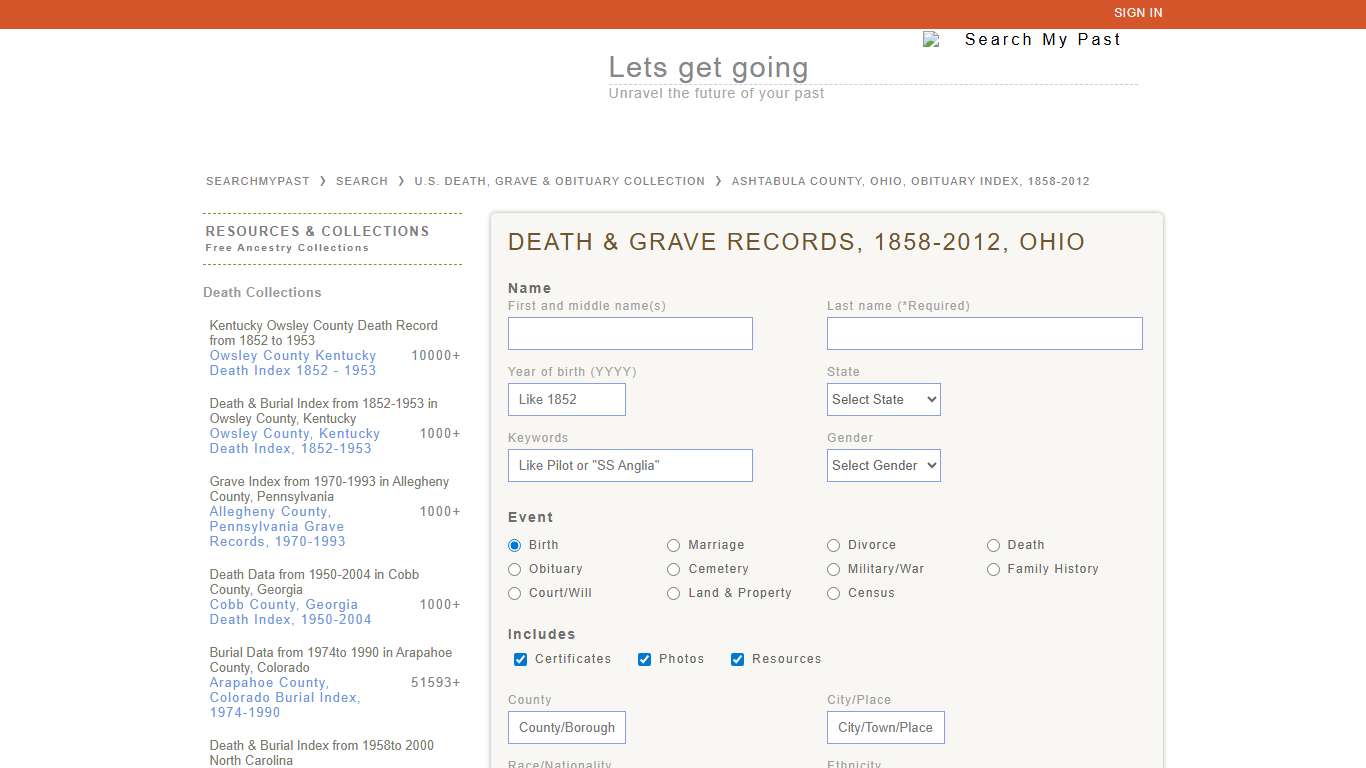1366x768 pixels.
Task: Disable the Photos include option
Action: click(645, 659)
